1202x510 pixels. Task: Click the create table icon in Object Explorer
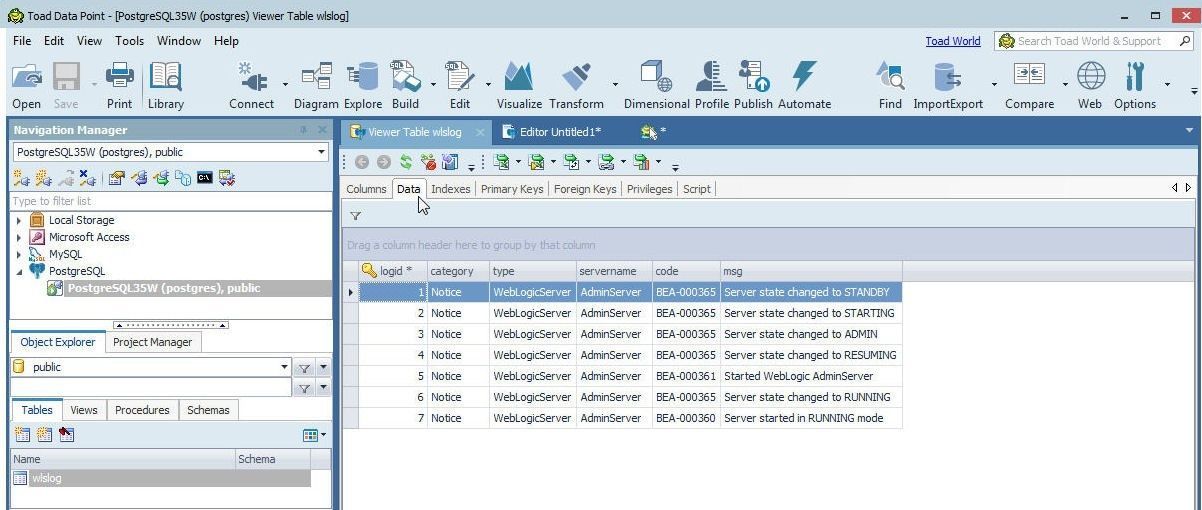[21, 435]
